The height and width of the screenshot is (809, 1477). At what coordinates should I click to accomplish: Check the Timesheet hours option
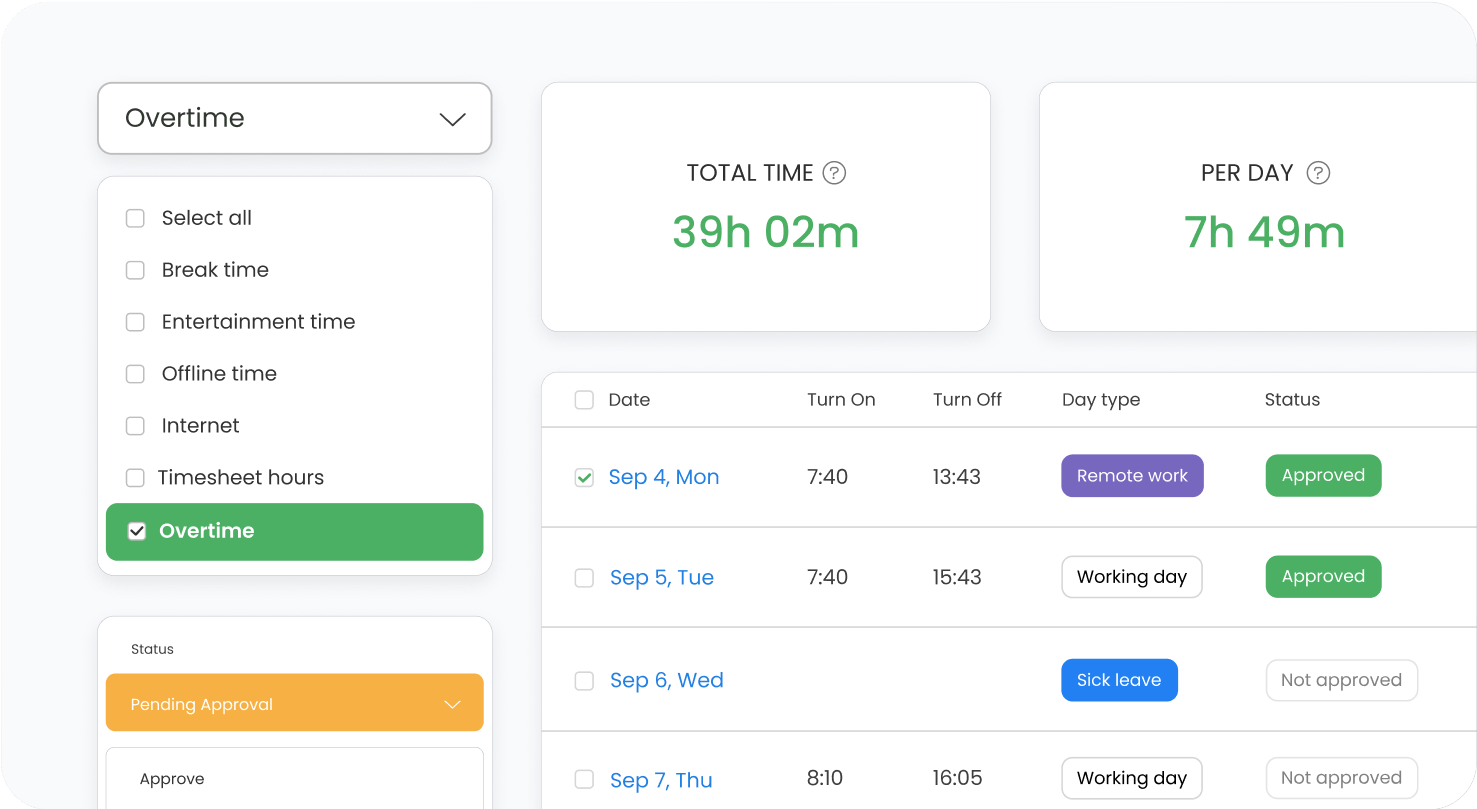[135, 478]
